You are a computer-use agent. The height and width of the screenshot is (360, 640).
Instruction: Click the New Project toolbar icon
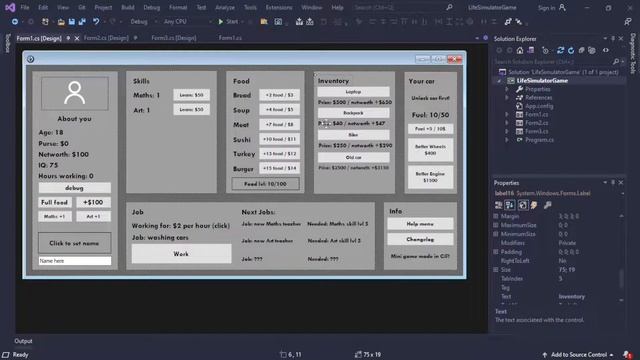[45, 21]
